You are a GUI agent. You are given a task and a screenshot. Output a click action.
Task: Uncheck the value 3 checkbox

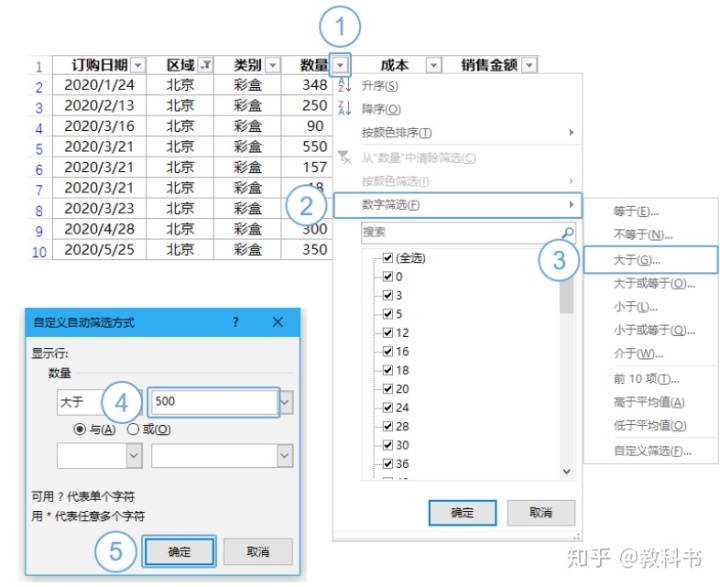pyautogui.click(x=388, y=295)
